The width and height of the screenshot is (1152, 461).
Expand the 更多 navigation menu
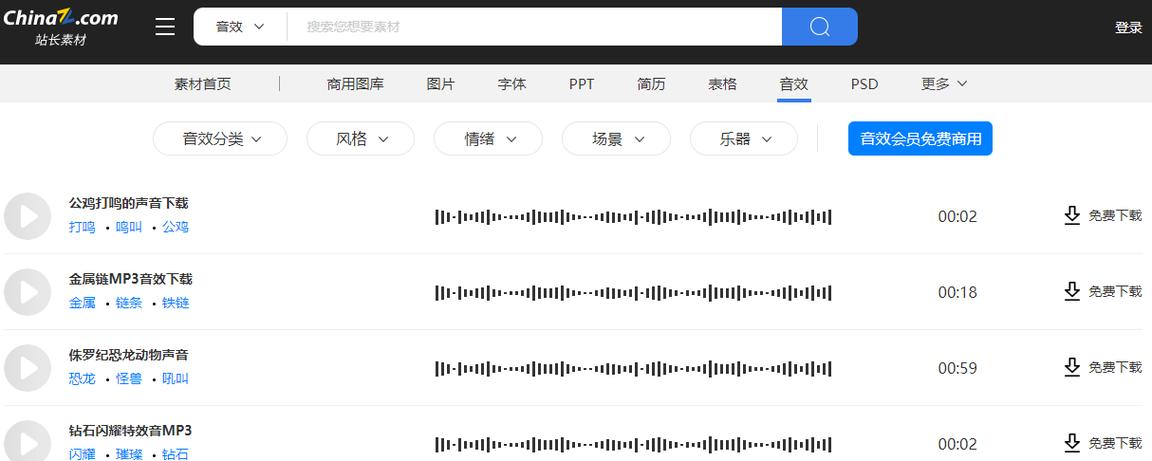(x=943, y=84)
